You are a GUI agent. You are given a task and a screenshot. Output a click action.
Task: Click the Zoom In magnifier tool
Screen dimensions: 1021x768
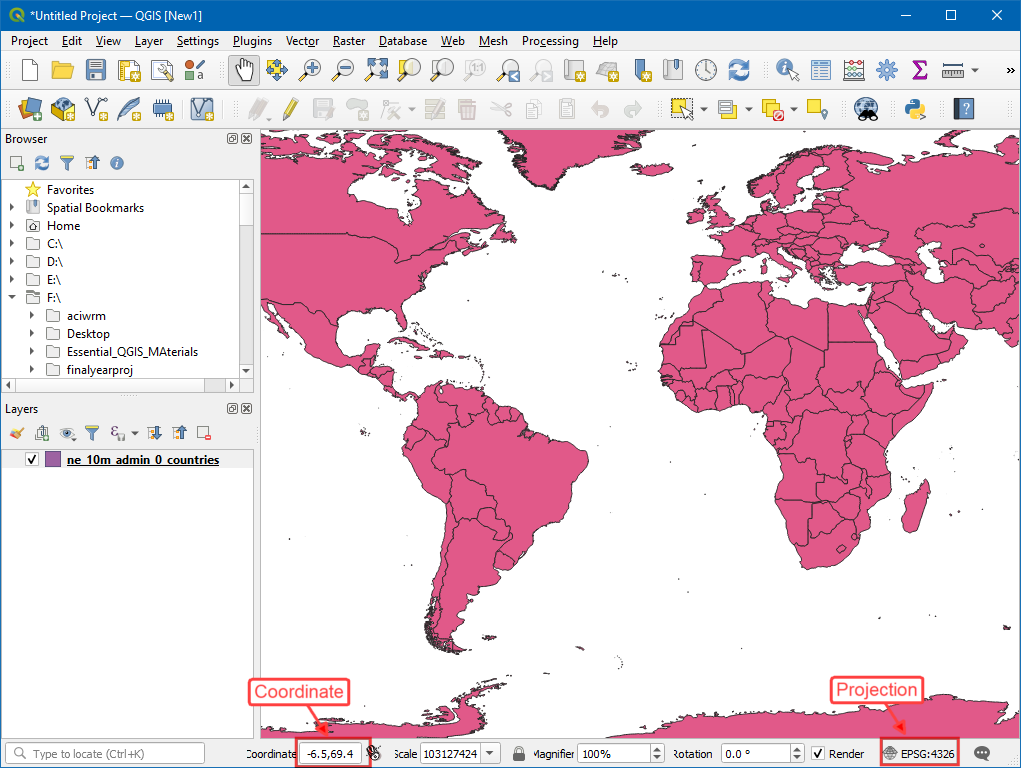[310, 70]
